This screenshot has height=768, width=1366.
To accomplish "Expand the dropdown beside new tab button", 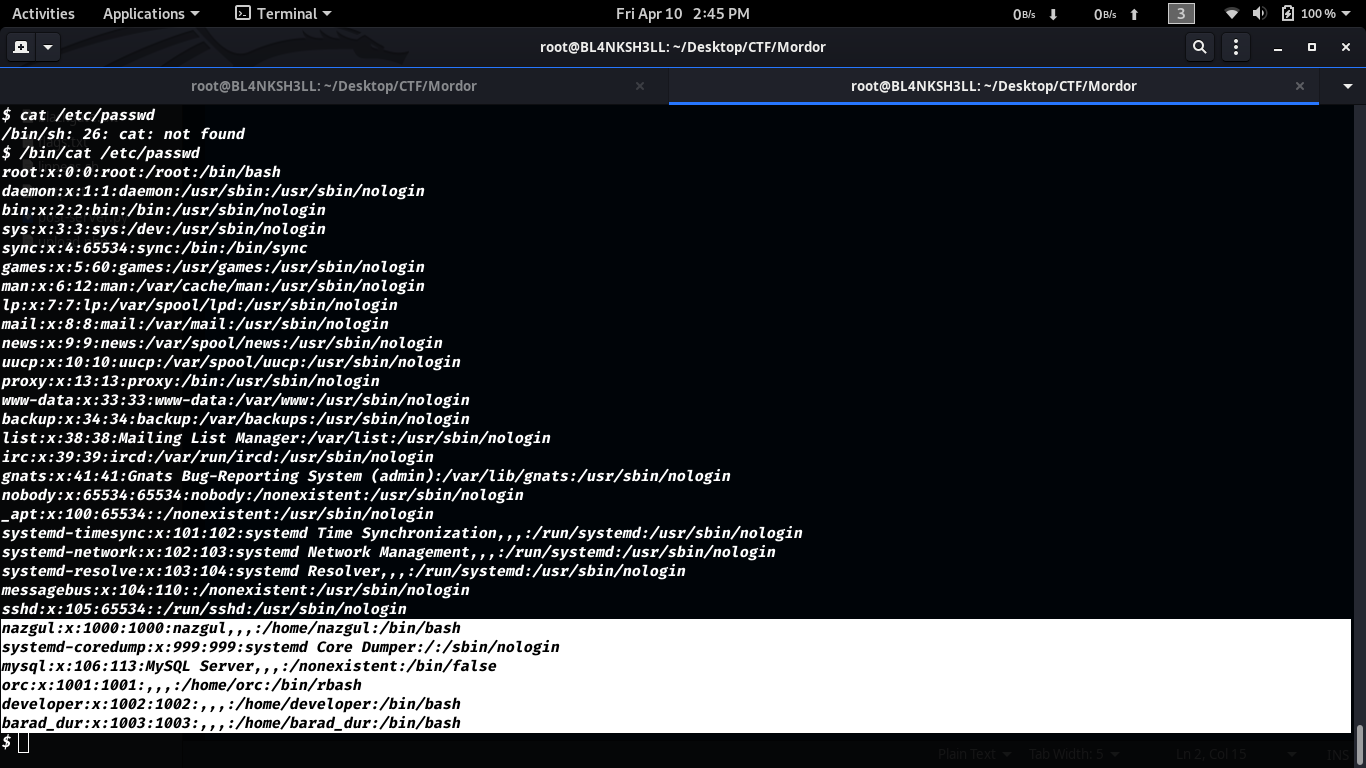I will tap(47, 47).
